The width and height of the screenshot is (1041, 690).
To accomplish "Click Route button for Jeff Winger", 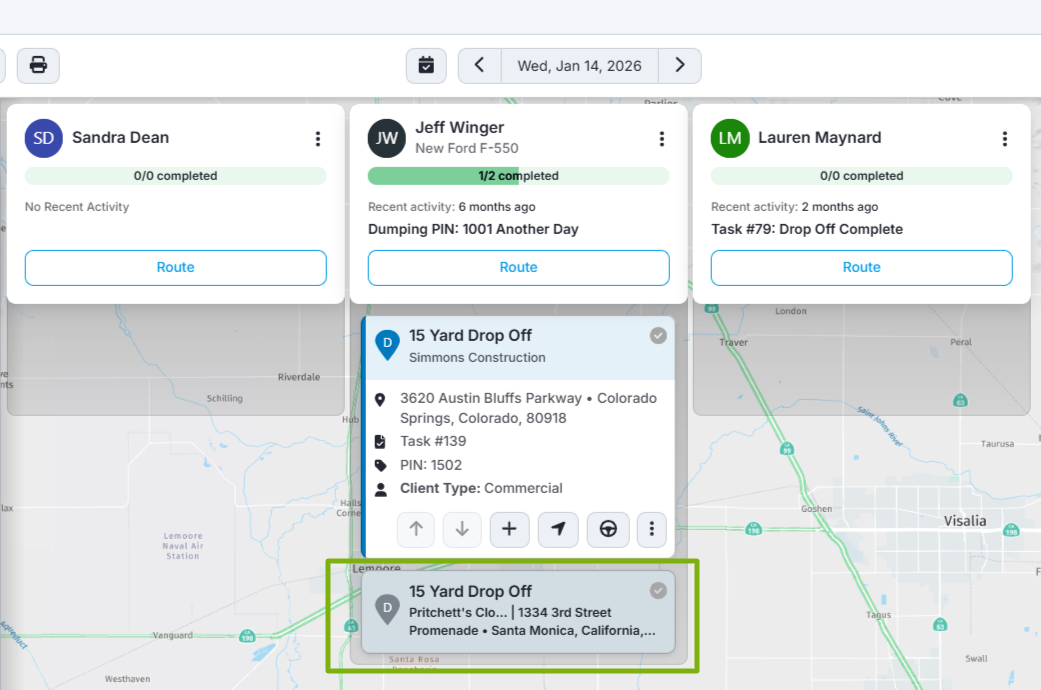I will point(519,268).
